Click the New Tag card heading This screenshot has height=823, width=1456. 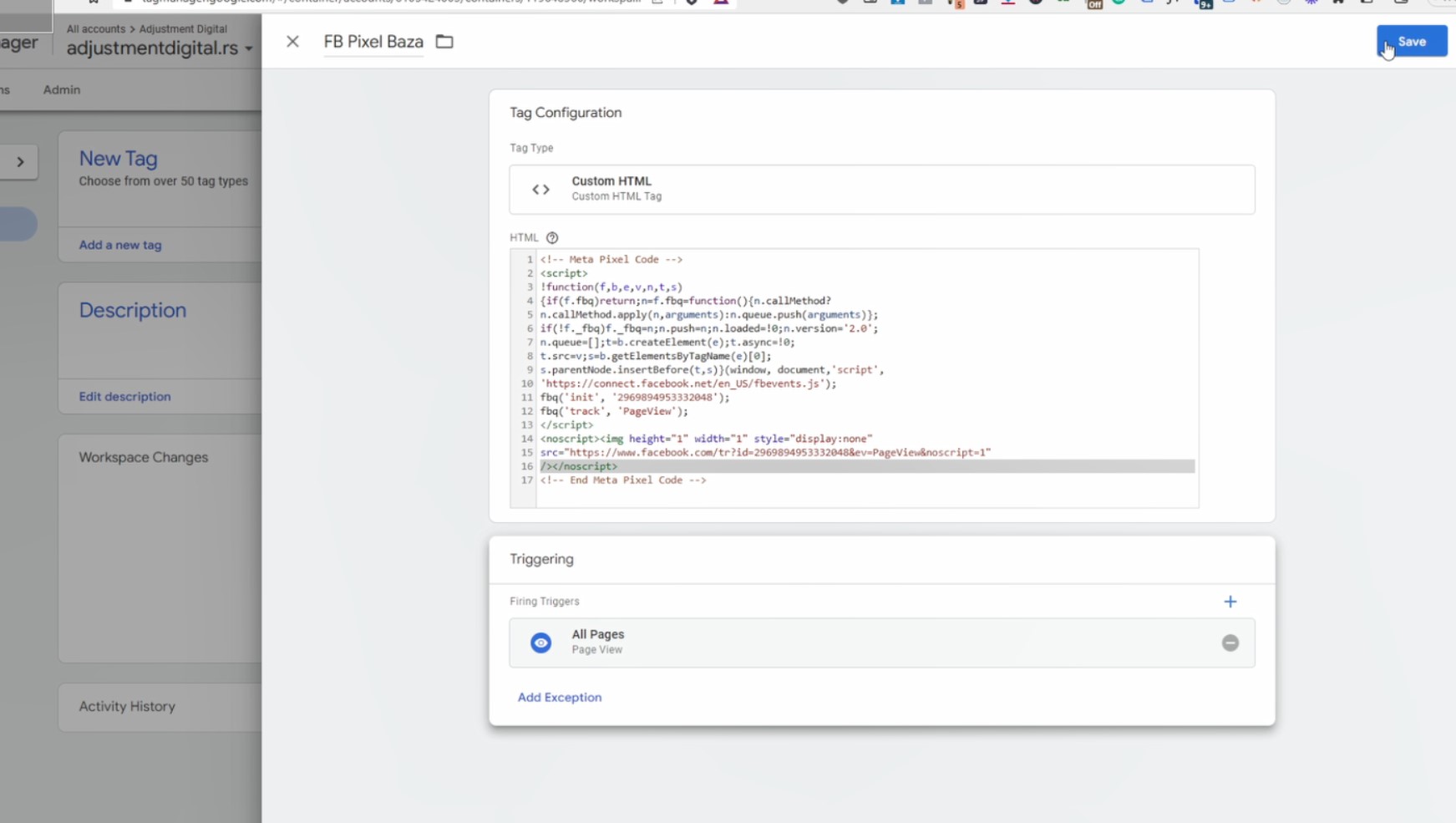pyautogui.click(x=119, y=159)
